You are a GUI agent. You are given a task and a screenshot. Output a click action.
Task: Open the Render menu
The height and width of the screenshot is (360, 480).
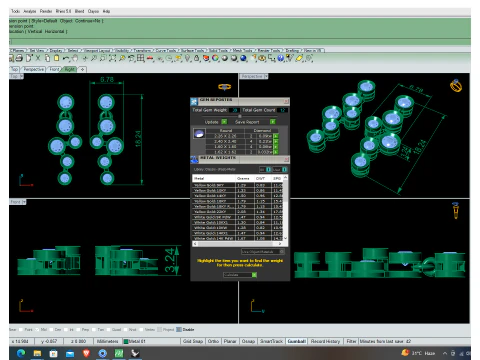click(46, 11)
